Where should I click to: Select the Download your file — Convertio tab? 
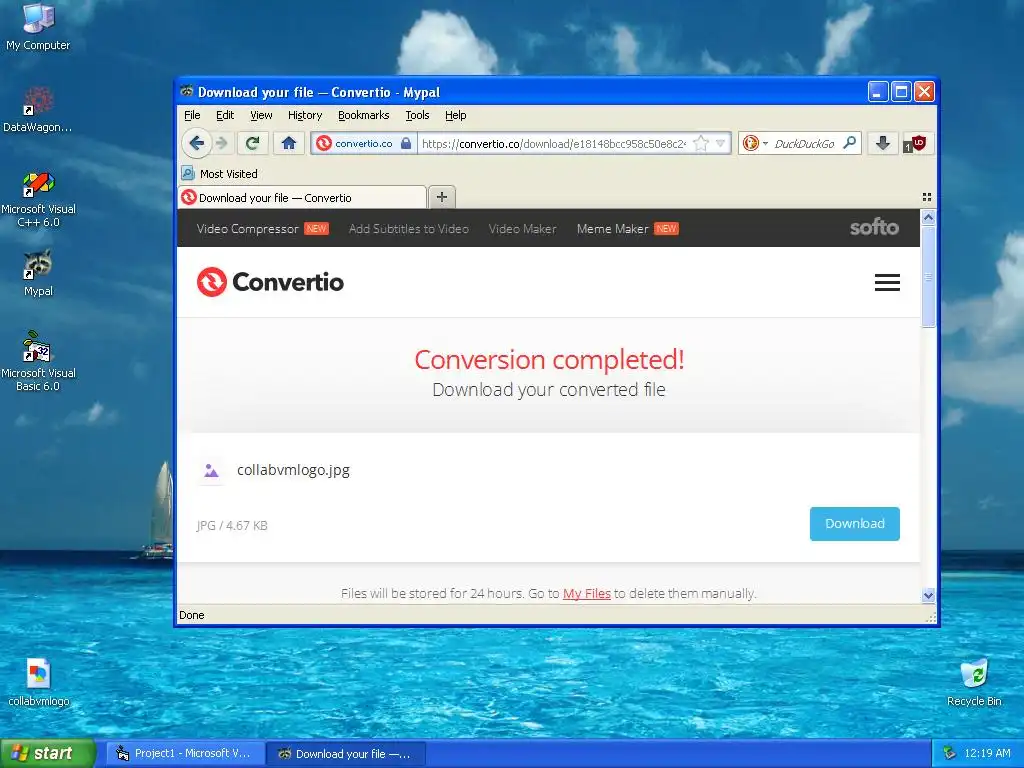302,197
